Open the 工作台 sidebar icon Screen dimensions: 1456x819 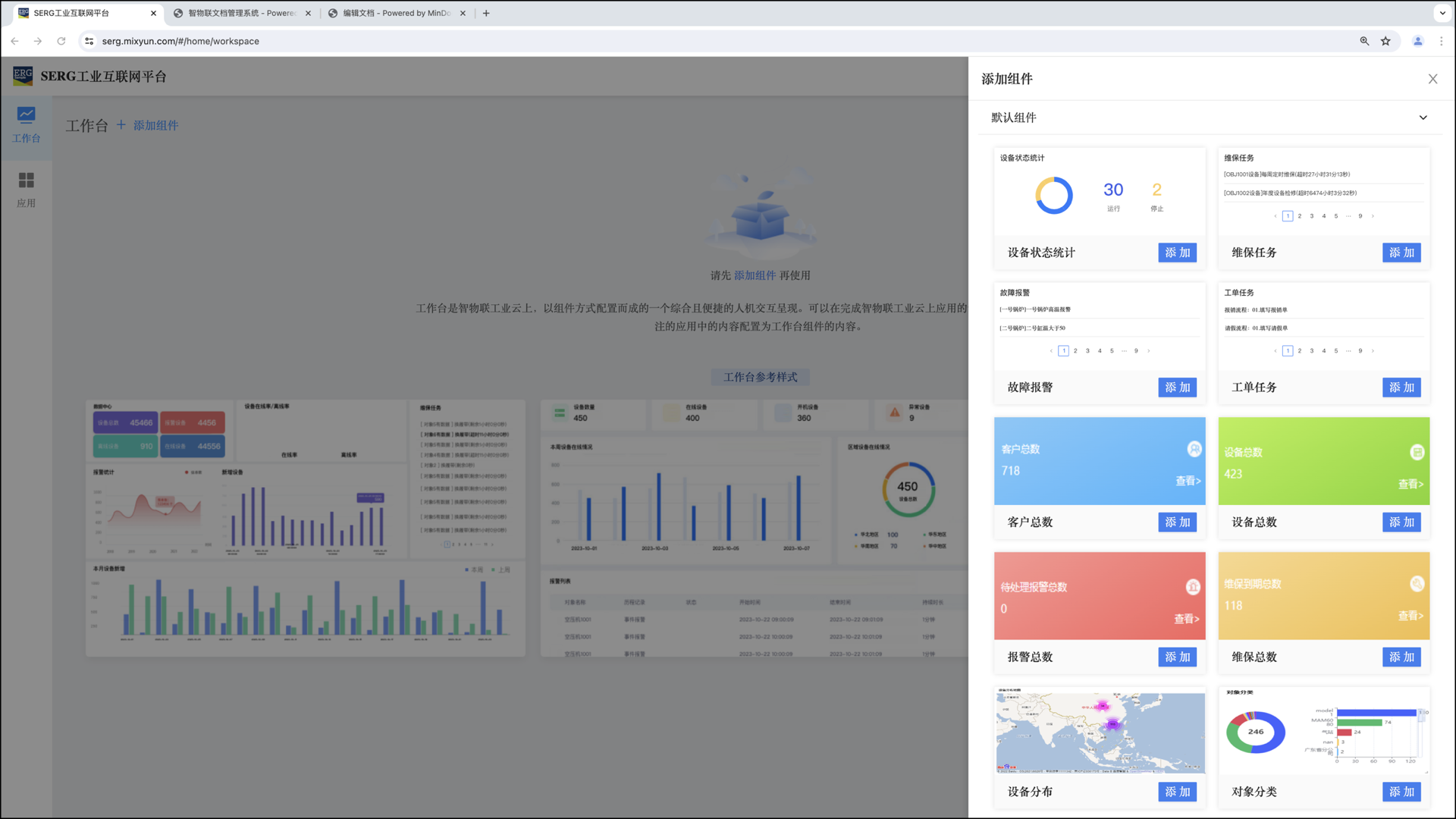27,115
